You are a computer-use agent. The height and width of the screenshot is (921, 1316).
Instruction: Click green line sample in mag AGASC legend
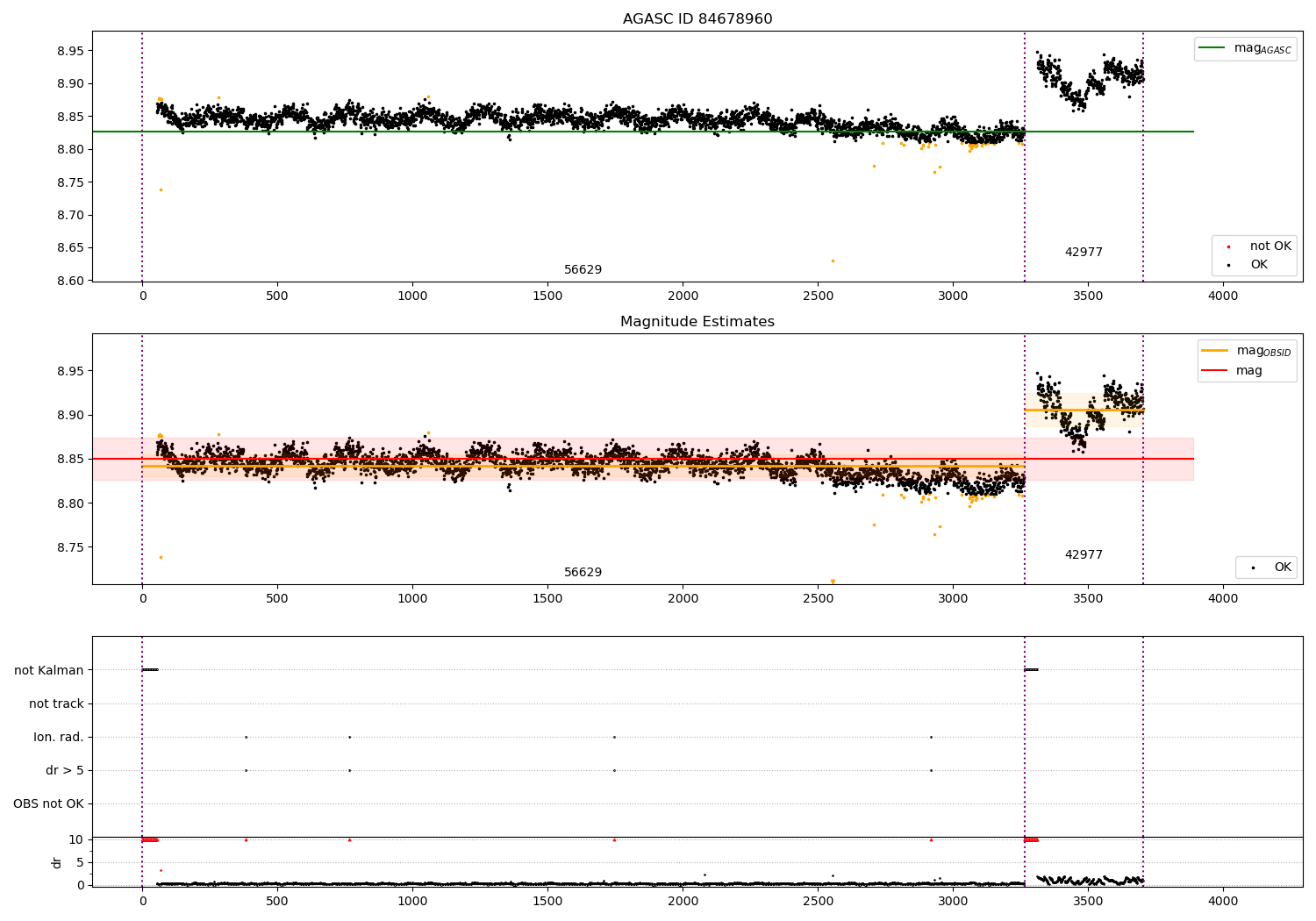click(x=1213, y=48)
